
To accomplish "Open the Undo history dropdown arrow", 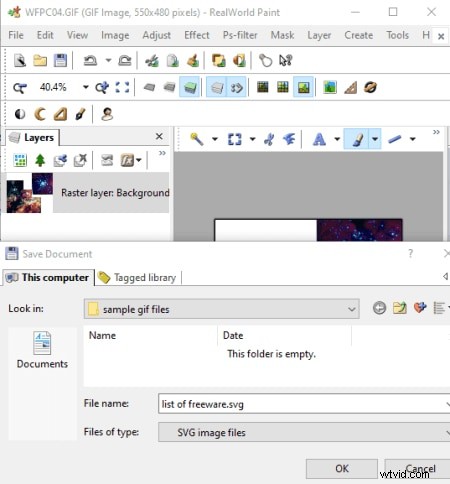I will coord(108,61).
